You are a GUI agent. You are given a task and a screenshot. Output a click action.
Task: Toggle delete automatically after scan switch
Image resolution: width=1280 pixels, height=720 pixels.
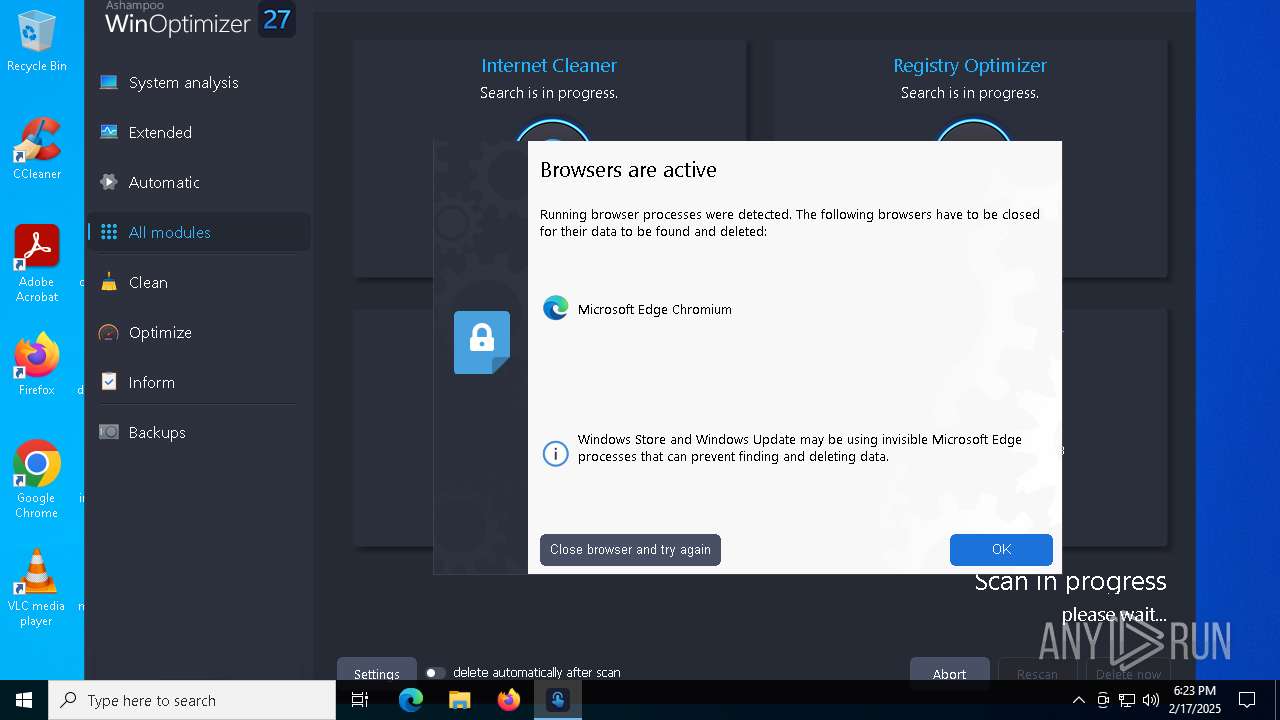(x=435, y=673)
